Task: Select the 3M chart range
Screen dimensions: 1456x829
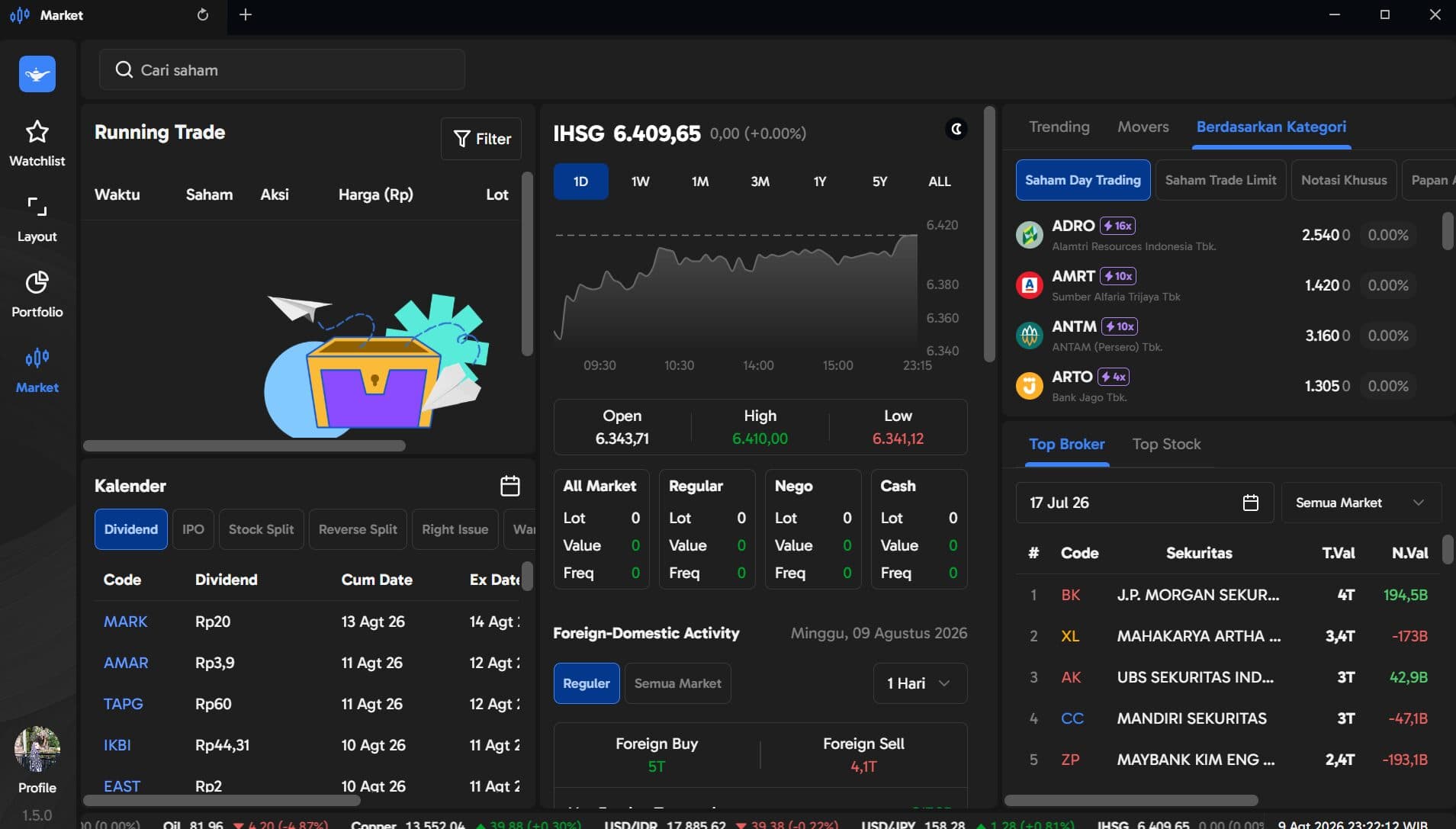Action: tap(760, 182)
